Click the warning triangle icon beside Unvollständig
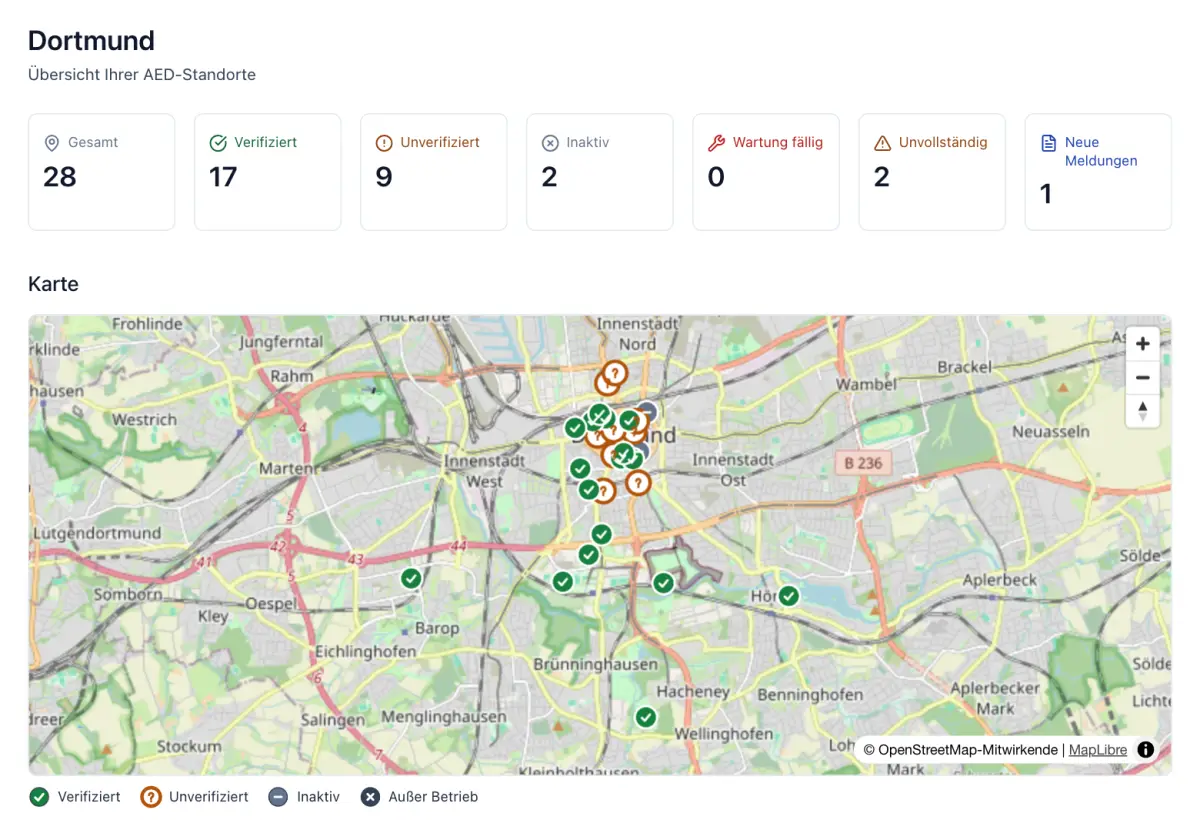 [x=882, y=143]
